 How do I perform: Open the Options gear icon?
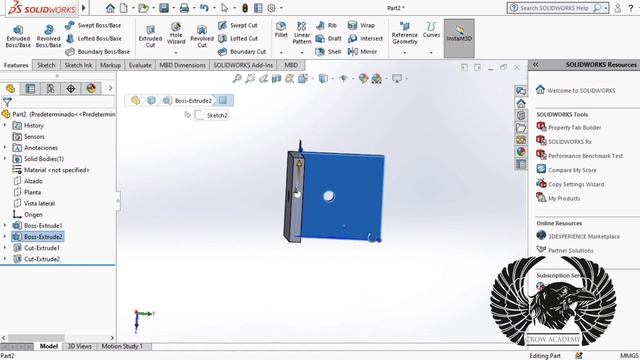point(271,8)
